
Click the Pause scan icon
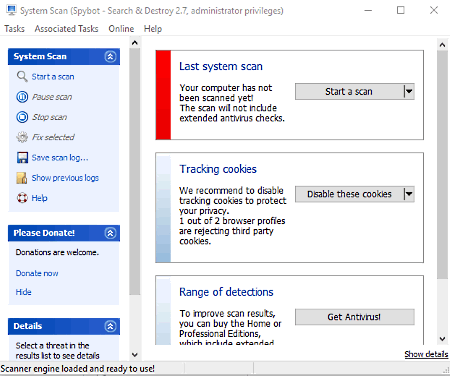22,97
